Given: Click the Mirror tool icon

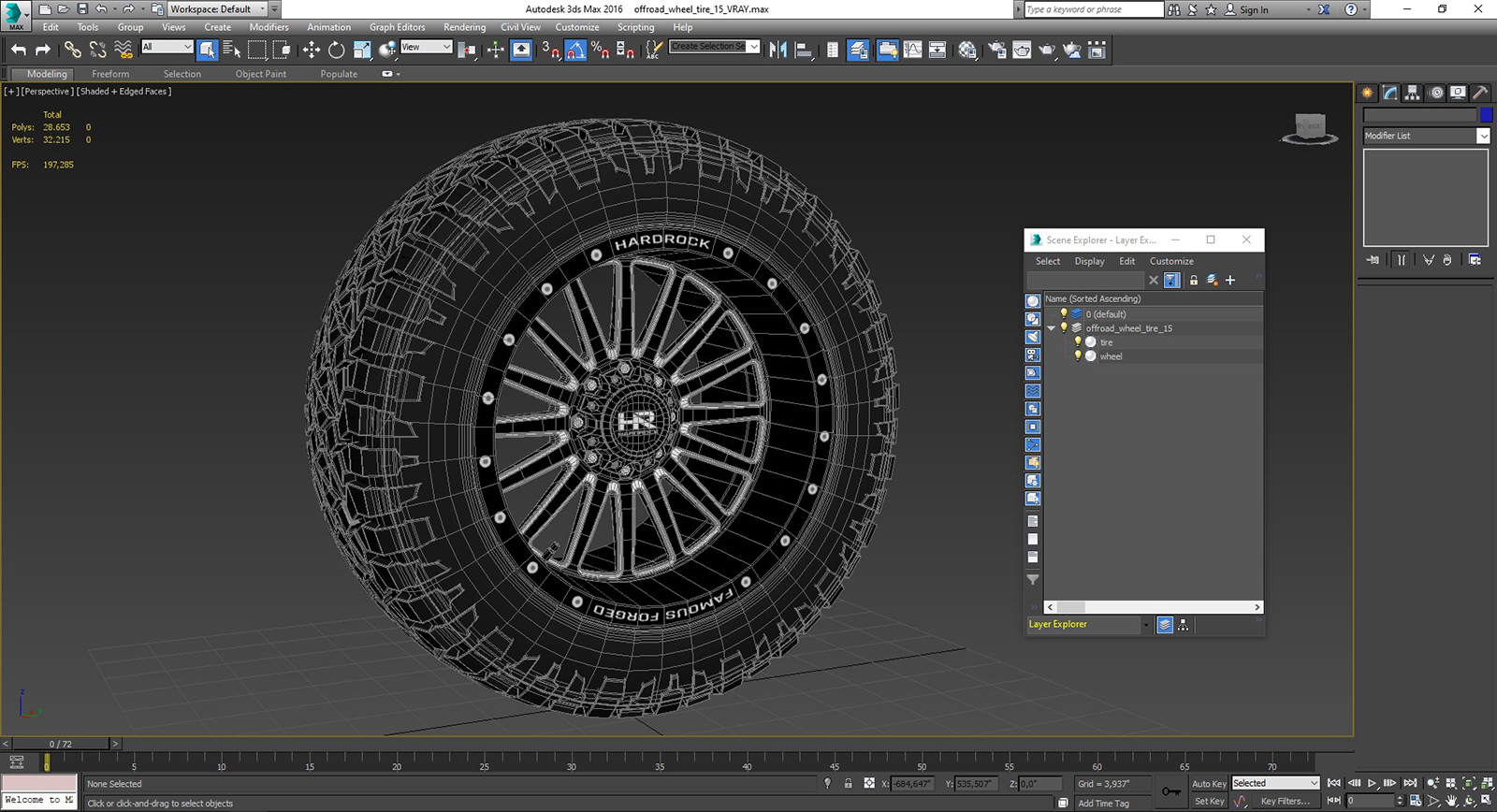Looking at the screenshot, I should [x=778, y=50].
